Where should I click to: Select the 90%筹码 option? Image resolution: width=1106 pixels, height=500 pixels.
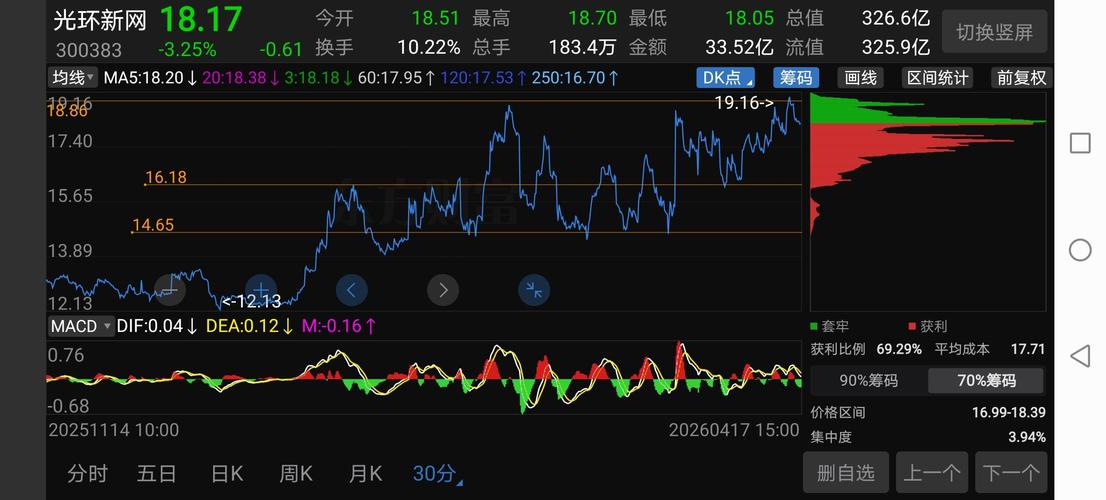(x=868, y=381)
